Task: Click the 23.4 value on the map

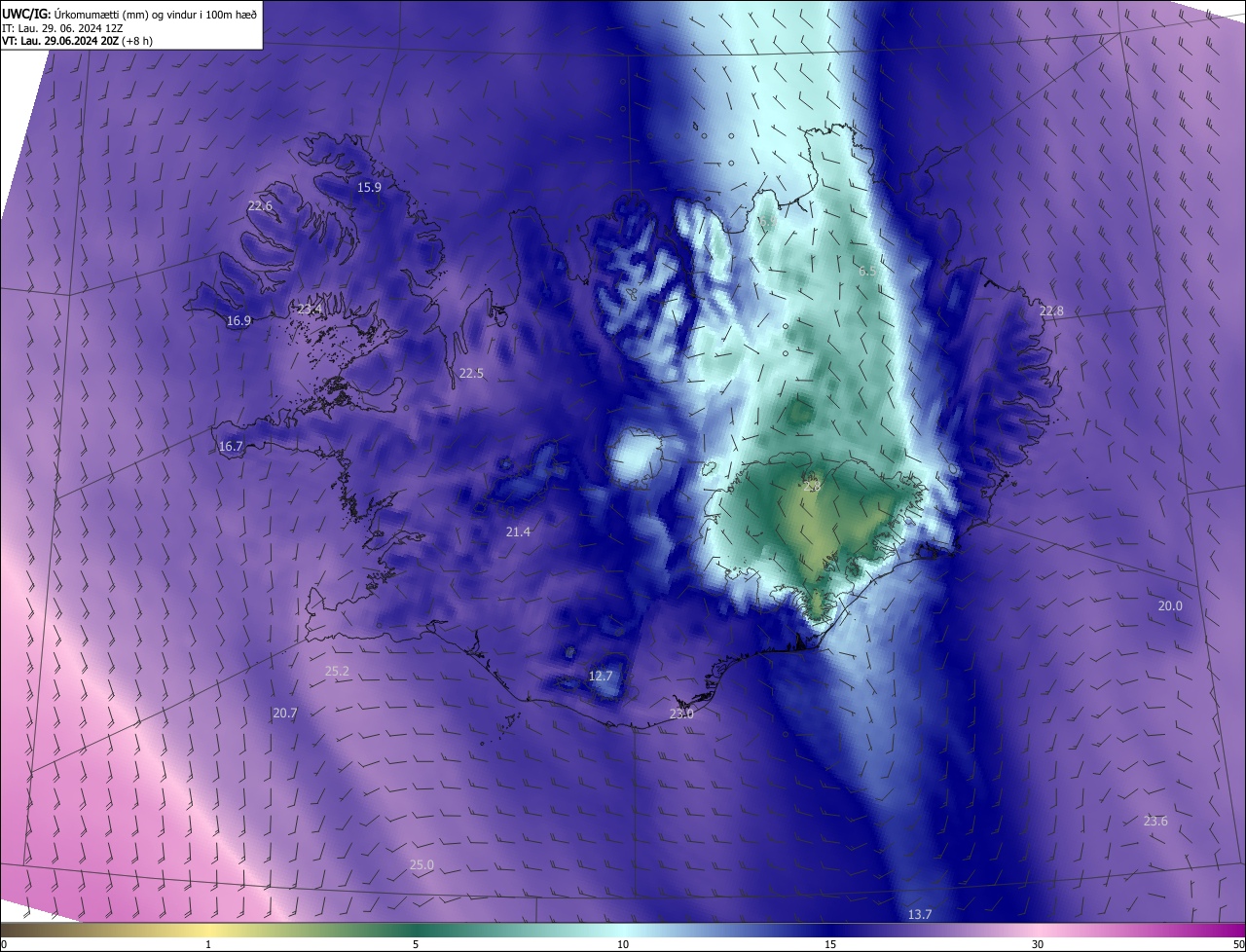Action: coord(310,310)
